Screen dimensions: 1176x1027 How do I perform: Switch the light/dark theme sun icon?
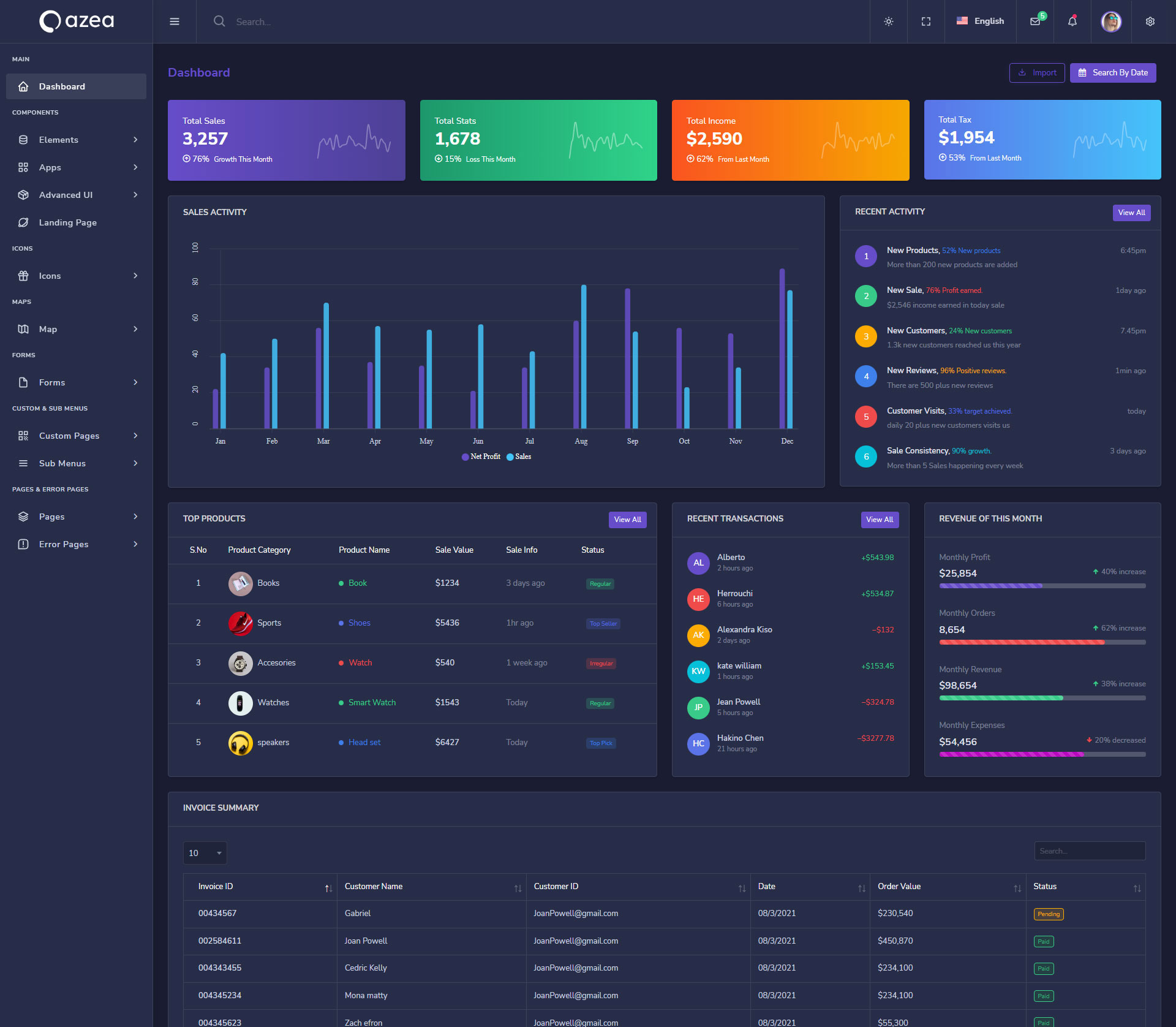[x=888, y=21]
